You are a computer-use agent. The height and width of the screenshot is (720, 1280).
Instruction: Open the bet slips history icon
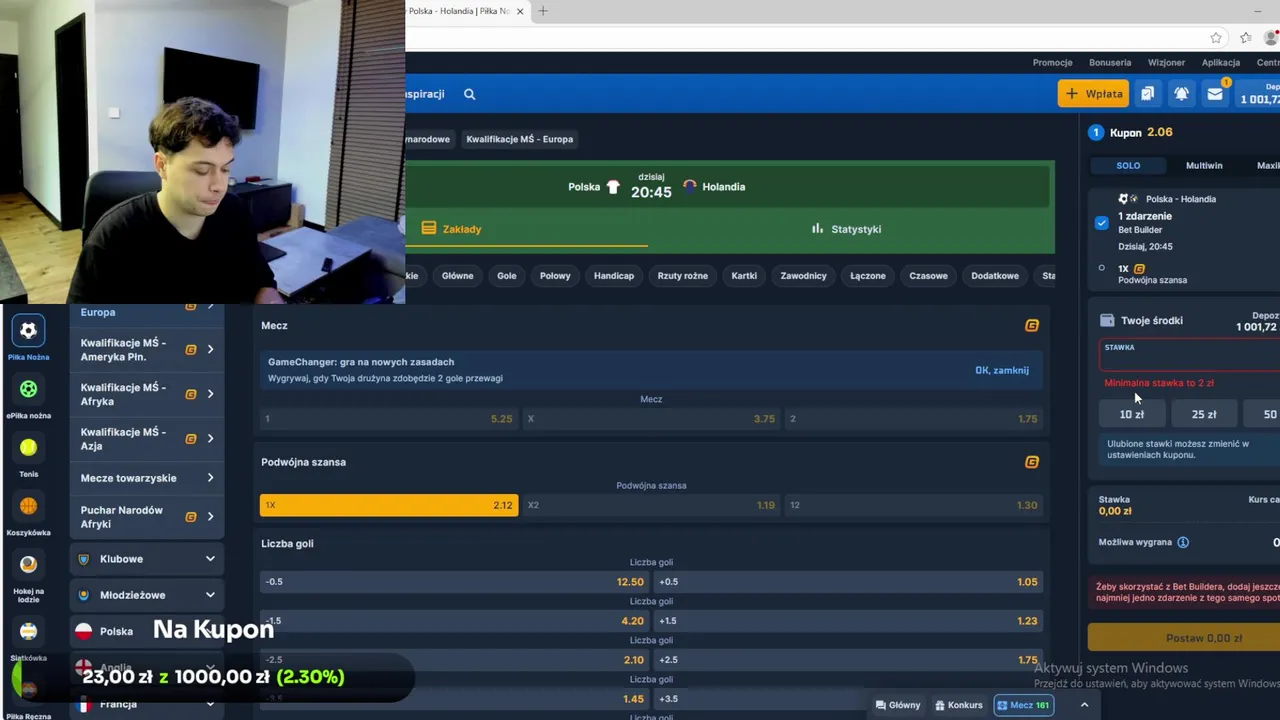1147,94
